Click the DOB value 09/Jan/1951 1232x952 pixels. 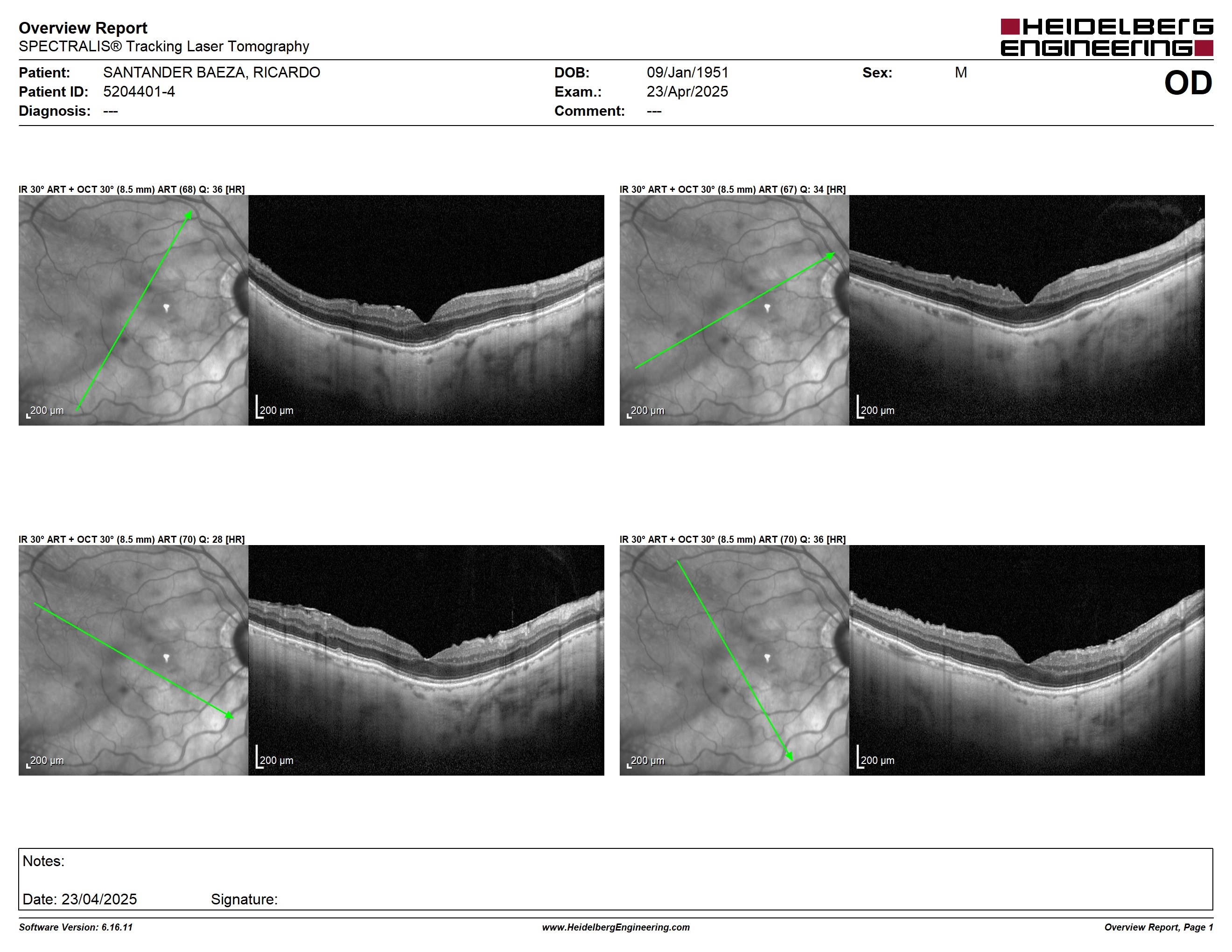[688, 72]
